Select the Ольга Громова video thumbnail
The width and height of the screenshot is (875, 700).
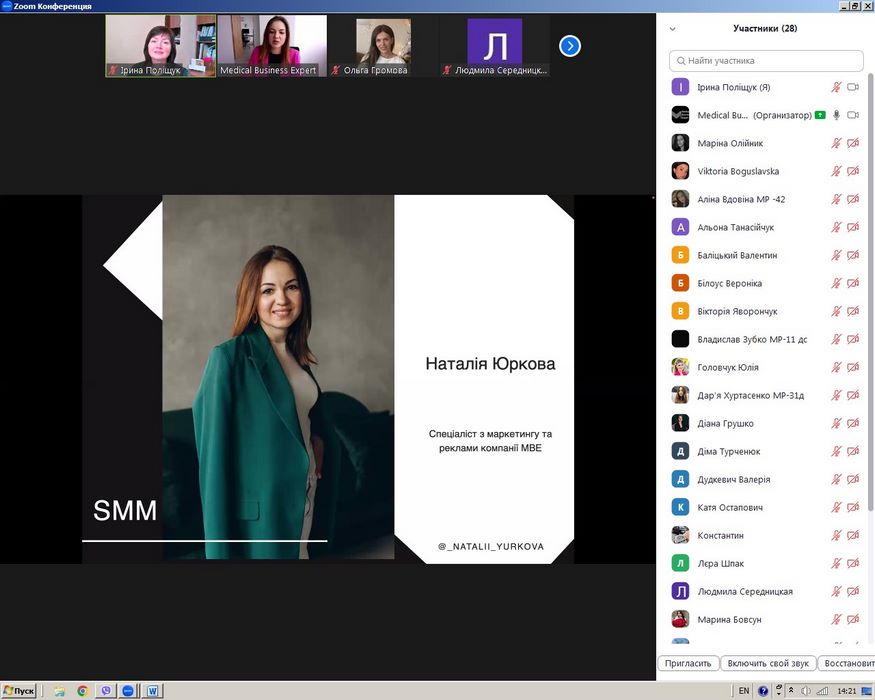point(383,46)
